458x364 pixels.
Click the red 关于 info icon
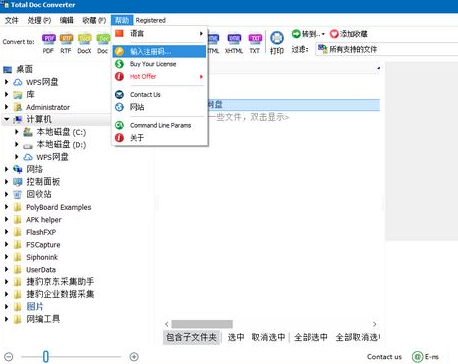(x=119, y=138)
